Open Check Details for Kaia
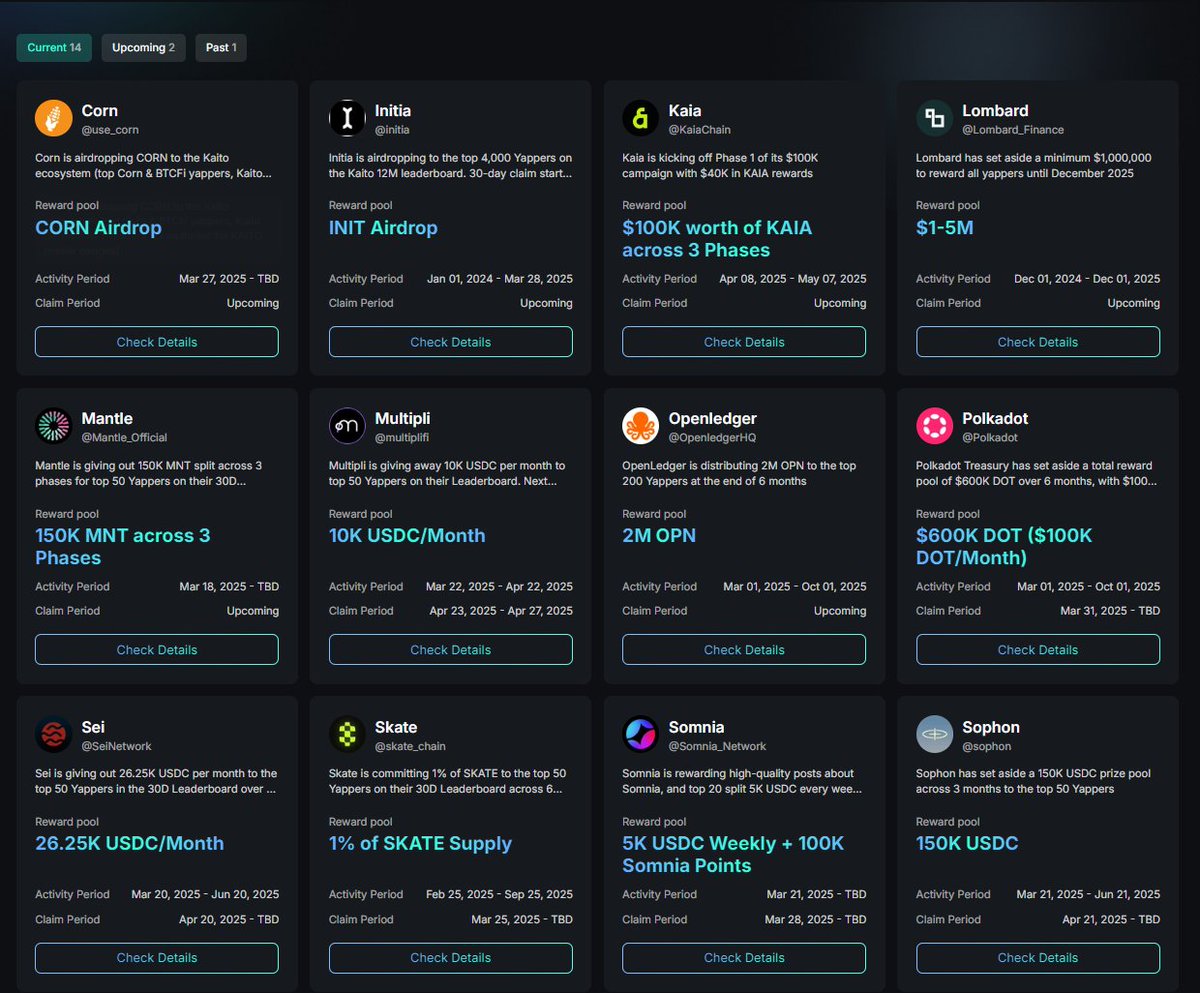The image size is (1200, 993). coord(744,342)
